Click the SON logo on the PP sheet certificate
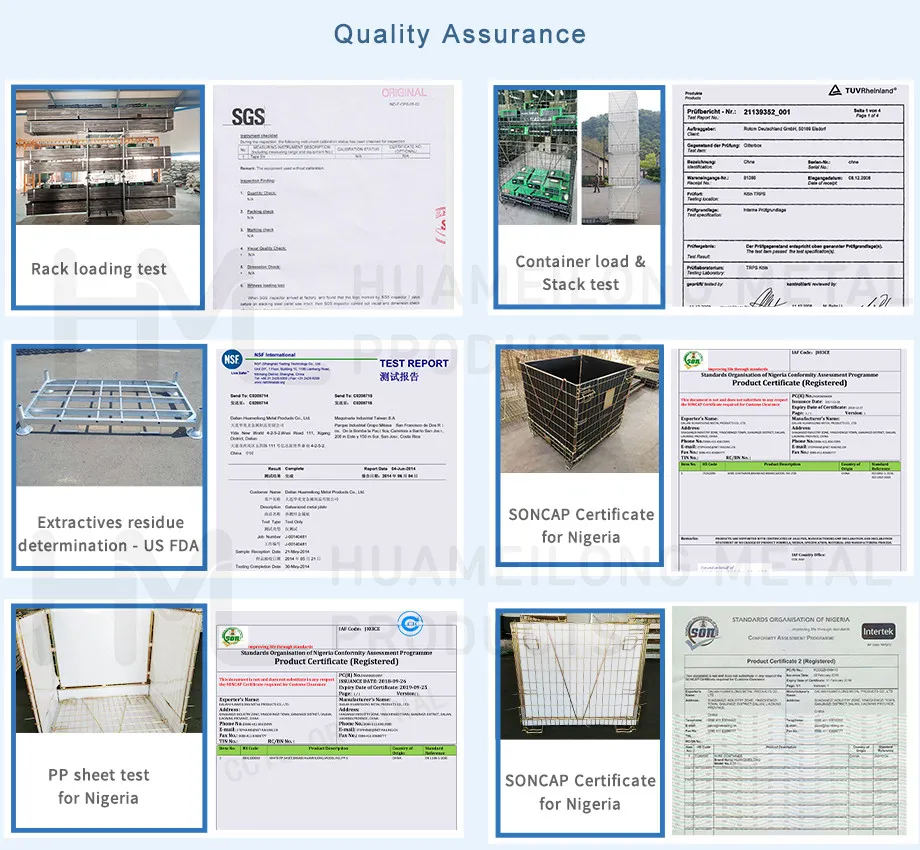920x850 pixels. pos(232,637)
